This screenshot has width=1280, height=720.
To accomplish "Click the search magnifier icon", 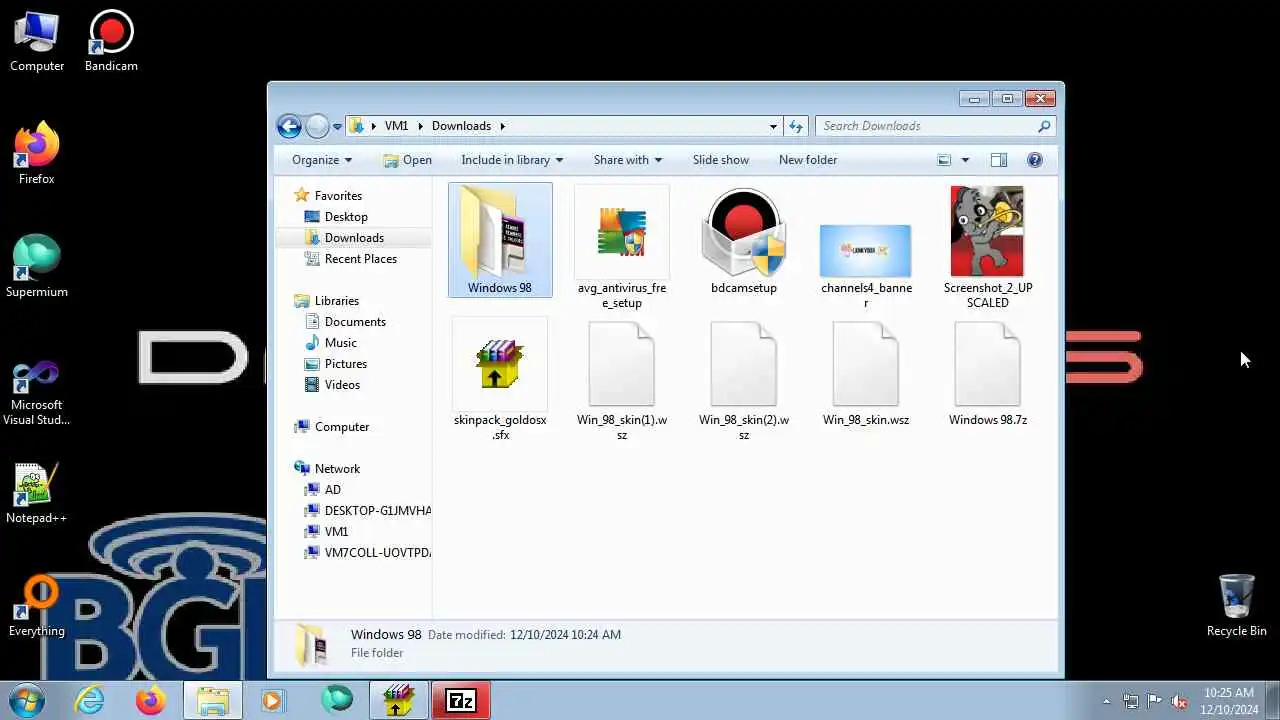I will click(x=1044, y=126).
